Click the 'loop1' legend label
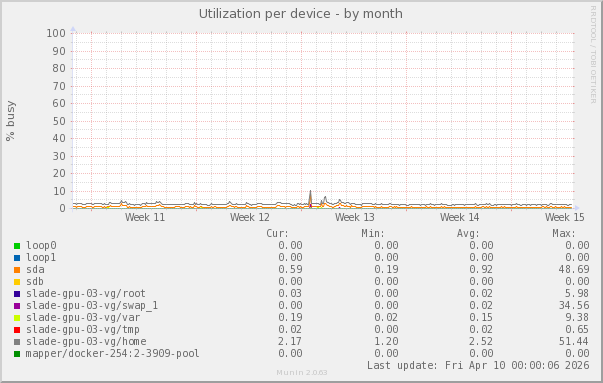This screenshot has height=383, width=603. click(x=41, y=257)
